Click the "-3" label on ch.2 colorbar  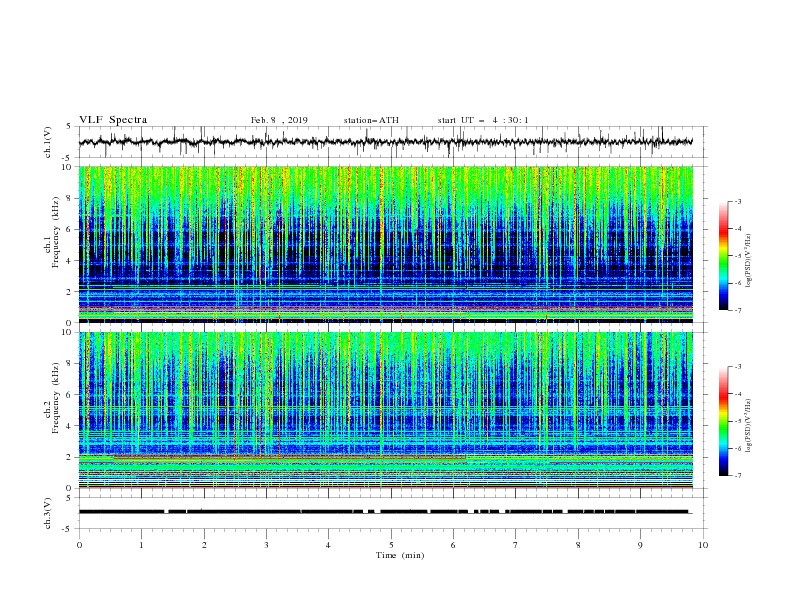[x=737, y=367]
